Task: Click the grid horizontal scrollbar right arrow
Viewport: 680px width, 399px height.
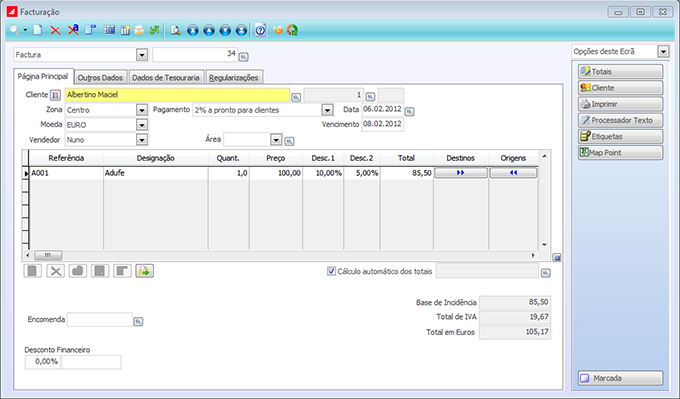Action: coord(533,255)
